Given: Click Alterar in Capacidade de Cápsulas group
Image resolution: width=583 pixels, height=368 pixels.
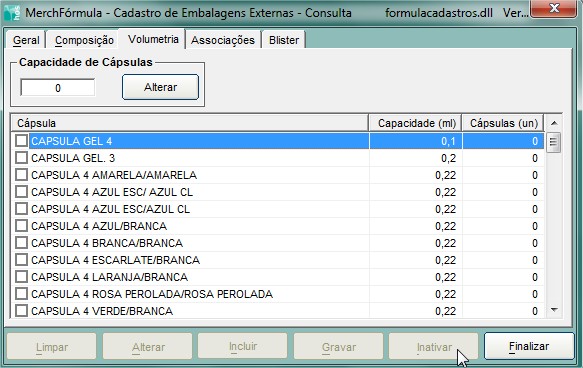Looking at the screenshot, I should pos(160,87).
